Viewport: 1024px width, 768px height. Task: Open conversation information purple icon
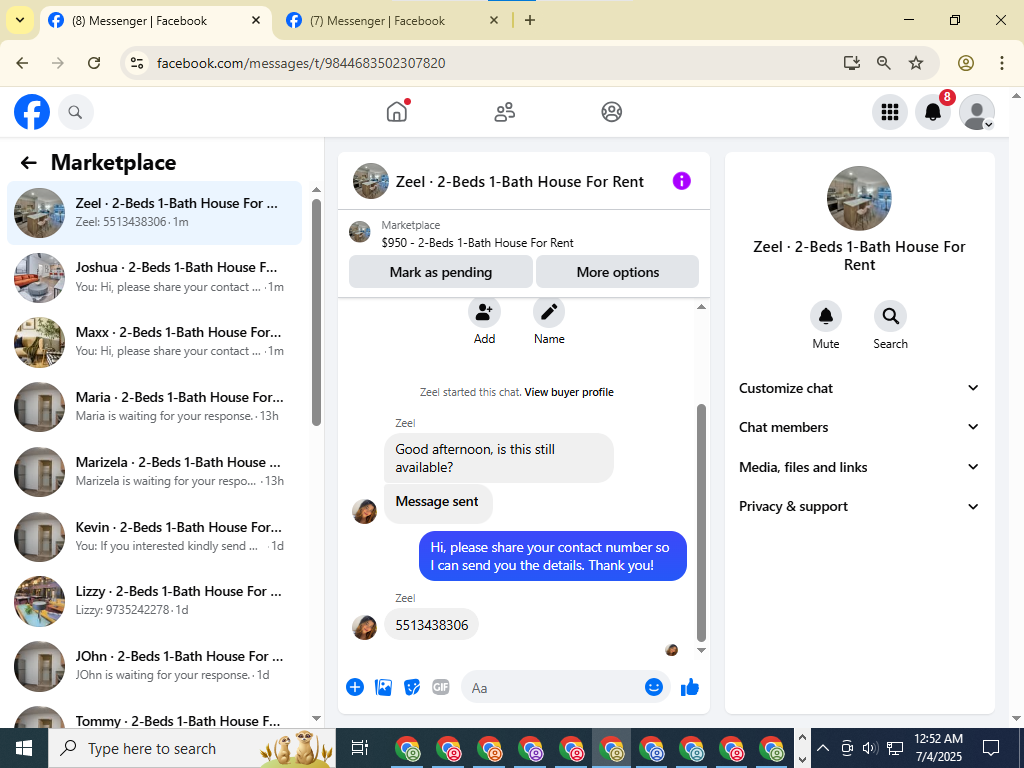pyautogui.click(x=681, y=181)
